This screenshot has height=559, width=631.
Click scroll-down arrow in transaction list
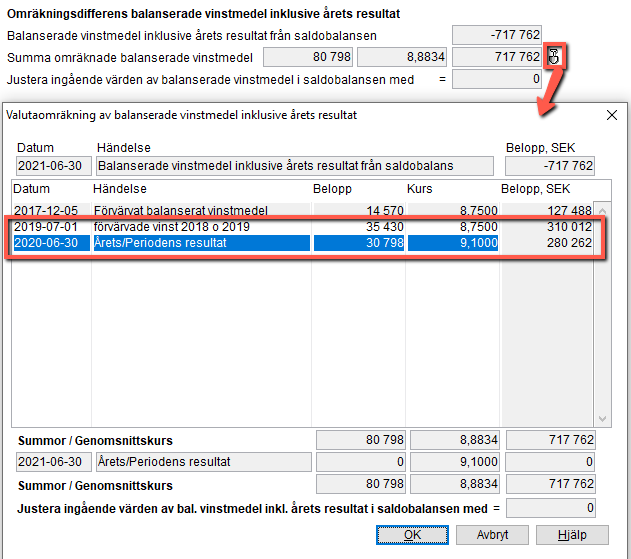click(x=602, y=419)
